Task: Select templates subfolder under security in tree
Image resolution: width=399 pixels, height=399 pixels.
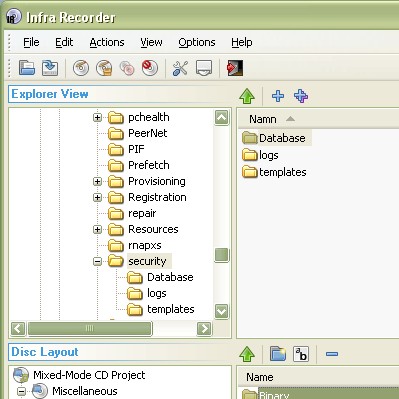Action: click(171, 309)
